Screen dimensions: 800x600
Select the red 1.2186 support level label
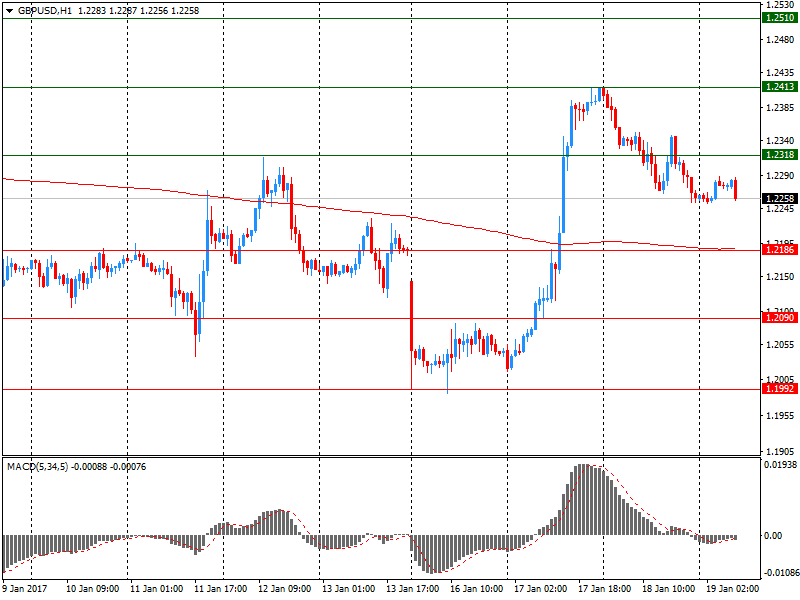tap(780, 249)
